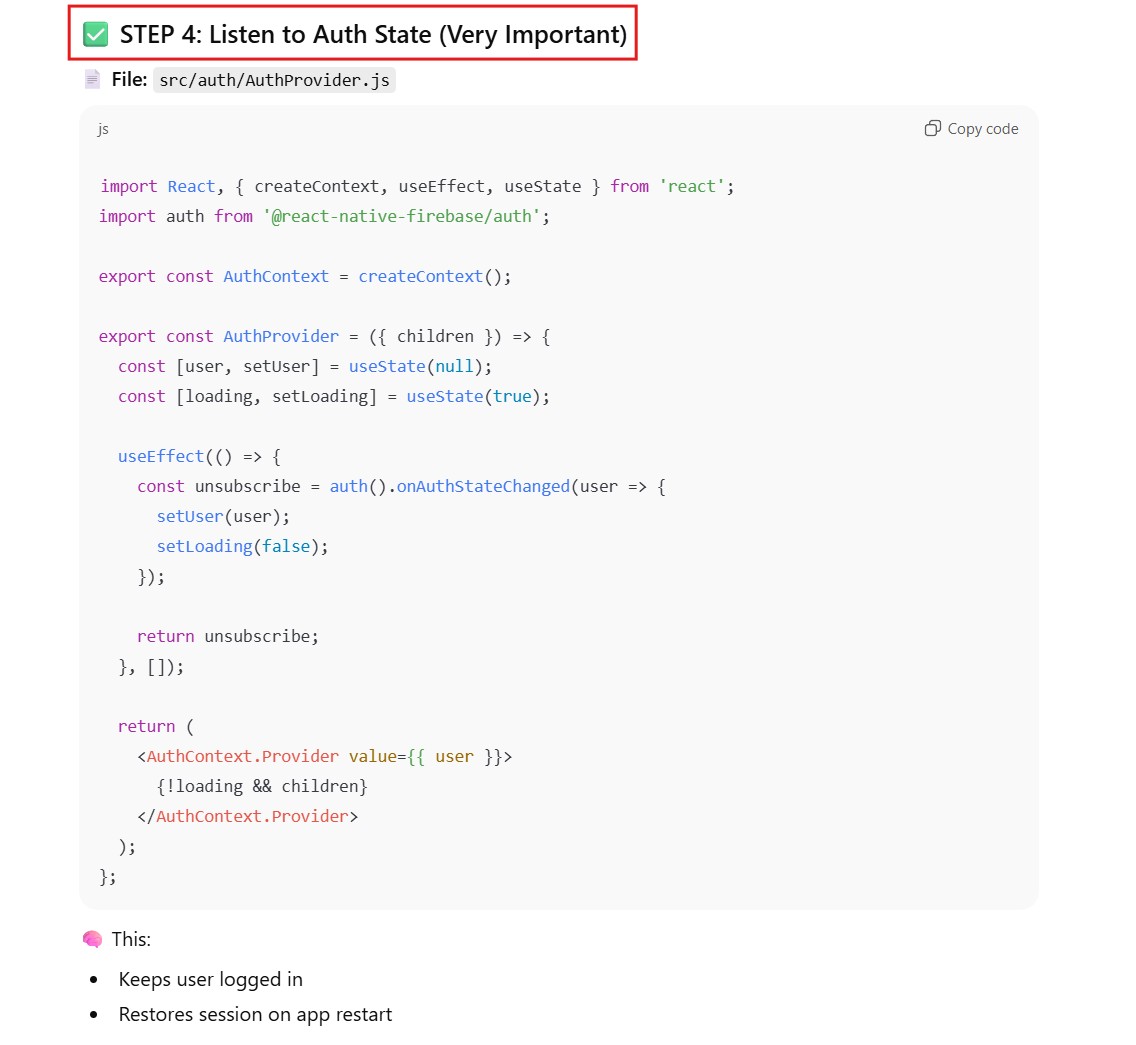Click Restores session on app restart bullet
Image resolution: width=1136 pixels, height=1045 pixels.
255,1014
